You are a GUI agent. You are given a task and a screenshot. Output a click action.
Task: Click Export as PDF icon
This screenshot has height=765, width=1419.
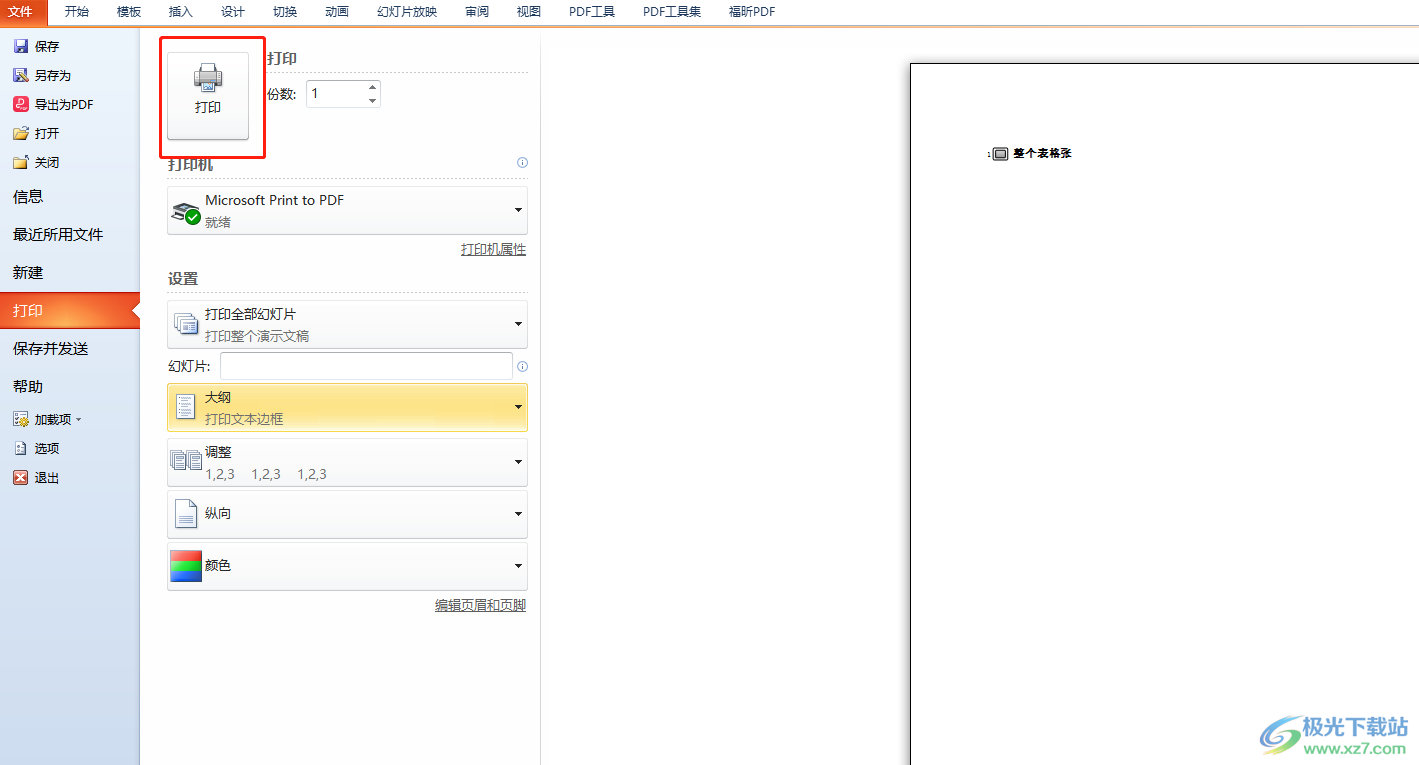point(20,104)
